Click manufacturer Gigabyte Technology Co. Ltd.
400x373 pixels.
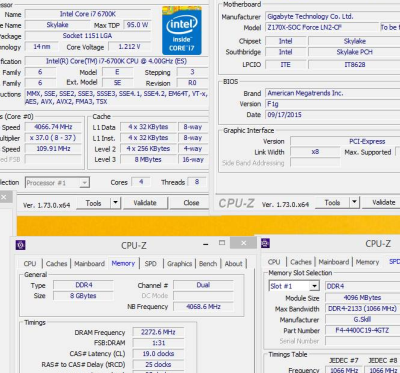[x=333, y=16]
